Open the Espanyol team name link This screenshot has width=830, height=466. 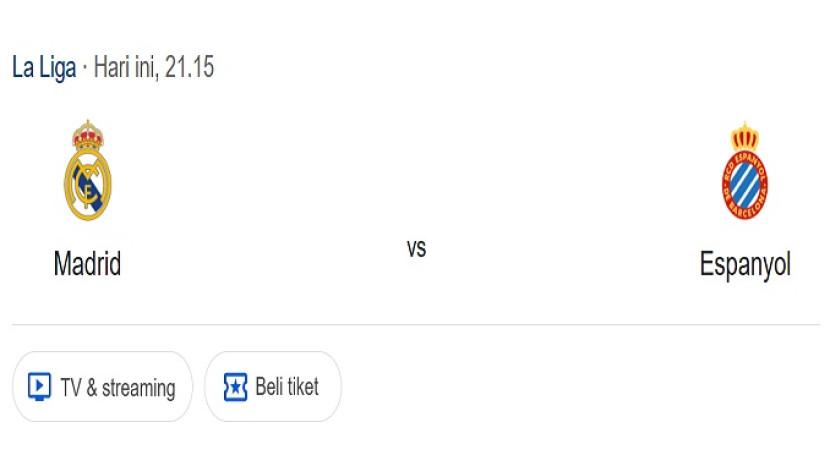pyautogui.click(x=745, y=264)
